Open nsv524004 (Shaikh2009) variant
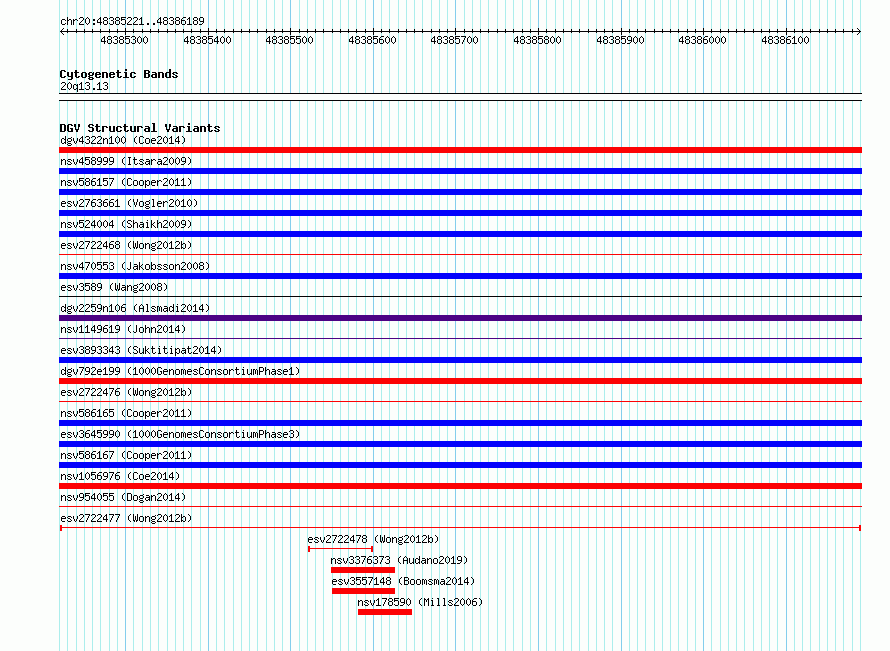The width and height of the screenshot is (890, 651). click(x=126, y=224)
